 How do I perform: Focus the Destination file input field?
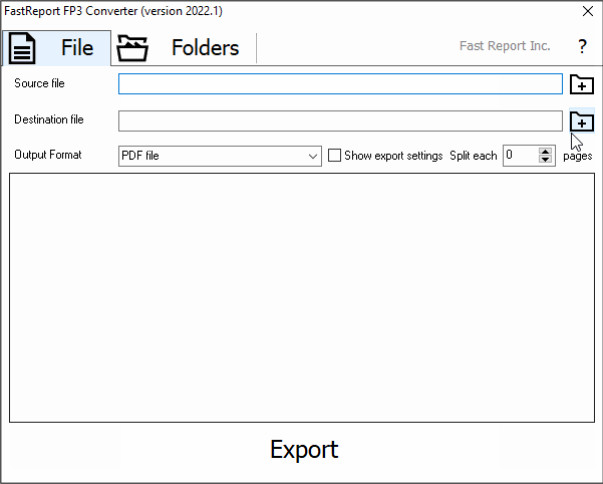click(340, 121)
